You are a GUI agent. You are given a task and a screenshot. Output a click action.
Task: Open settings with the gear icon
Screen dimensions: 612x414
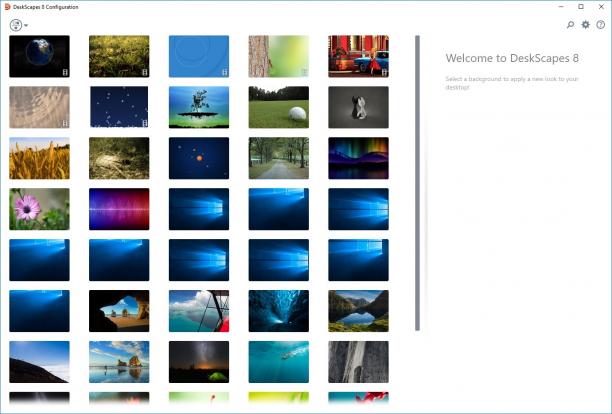(585, 25)
